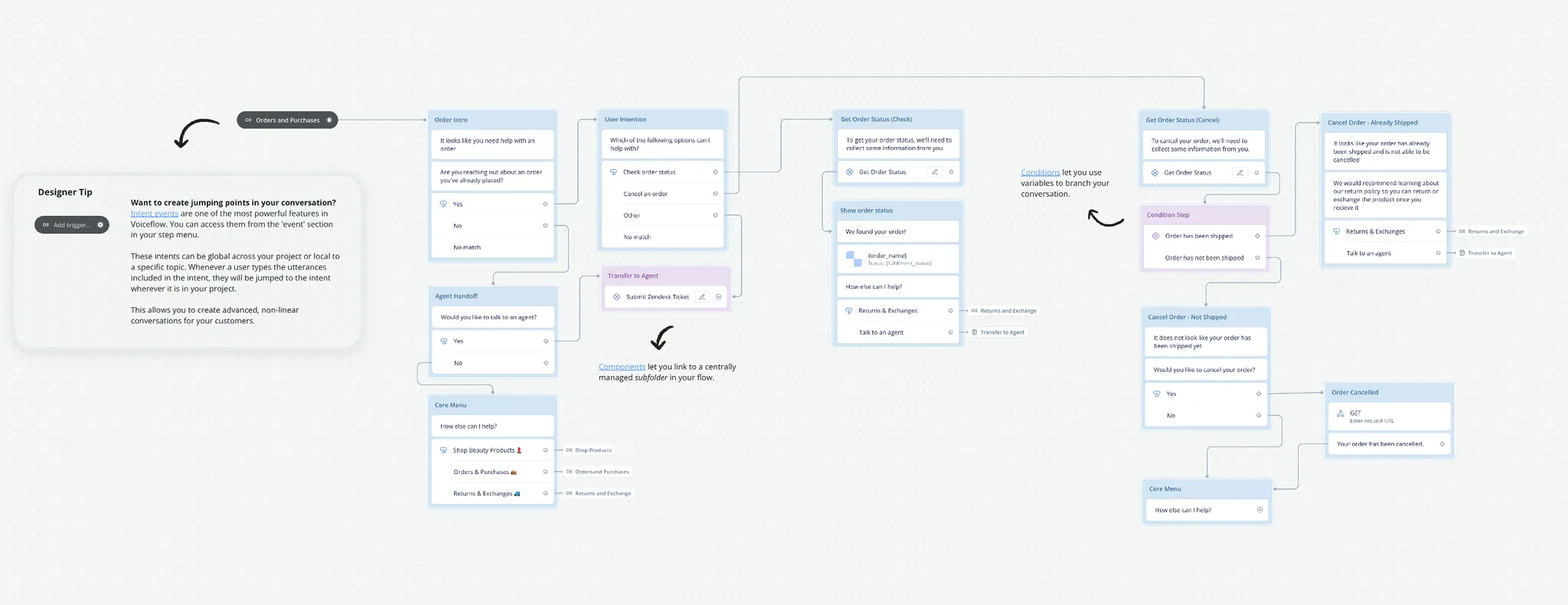Click the choice icon beside Check order status
This screenshot has height=605, width=1568.
pyautogui.click(x=613, y=172)
